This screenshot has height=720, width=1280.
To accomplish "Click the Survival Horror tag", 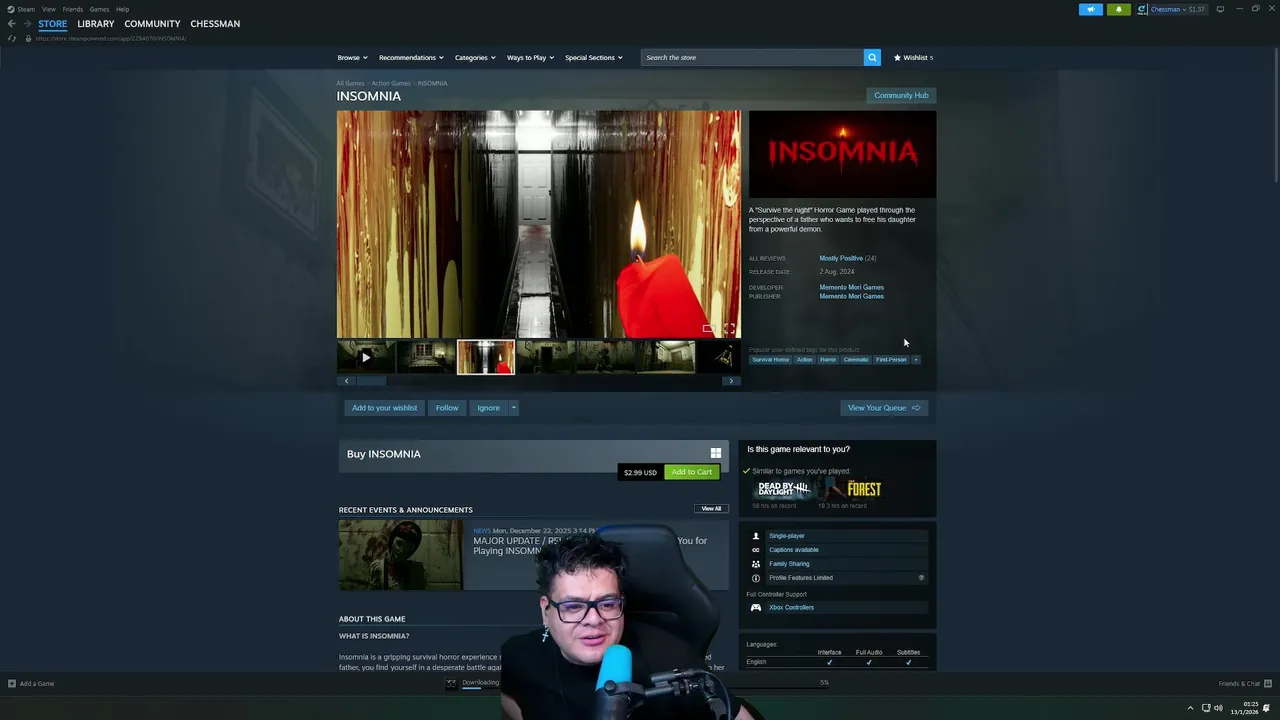I will 770,359.
